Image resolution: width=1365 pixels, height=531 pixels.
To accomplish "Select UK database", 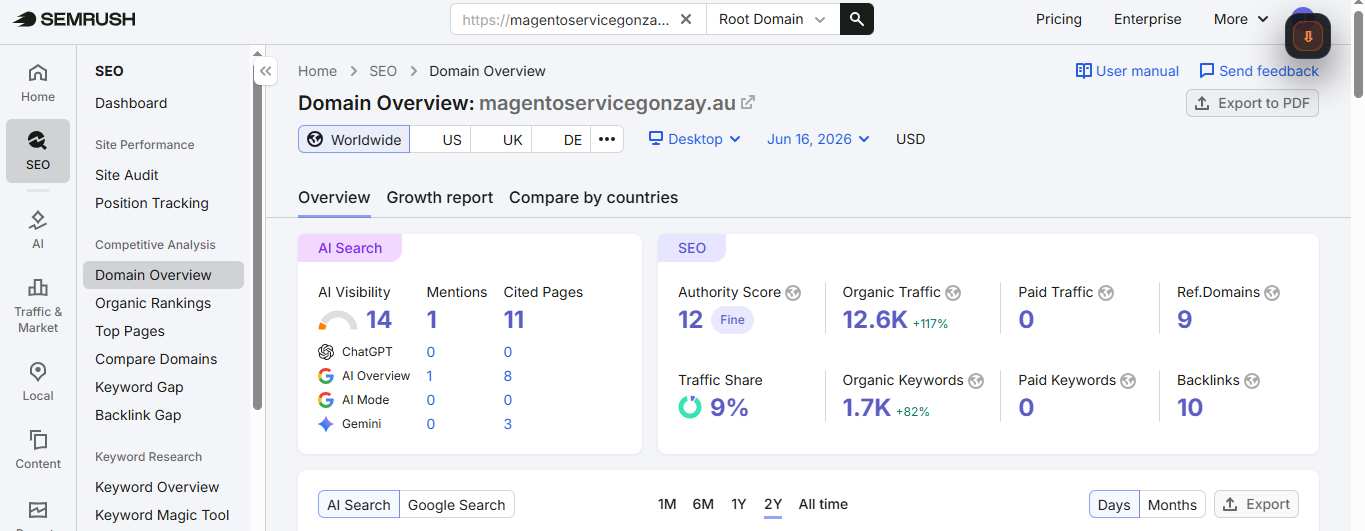I will click(502, 139).
